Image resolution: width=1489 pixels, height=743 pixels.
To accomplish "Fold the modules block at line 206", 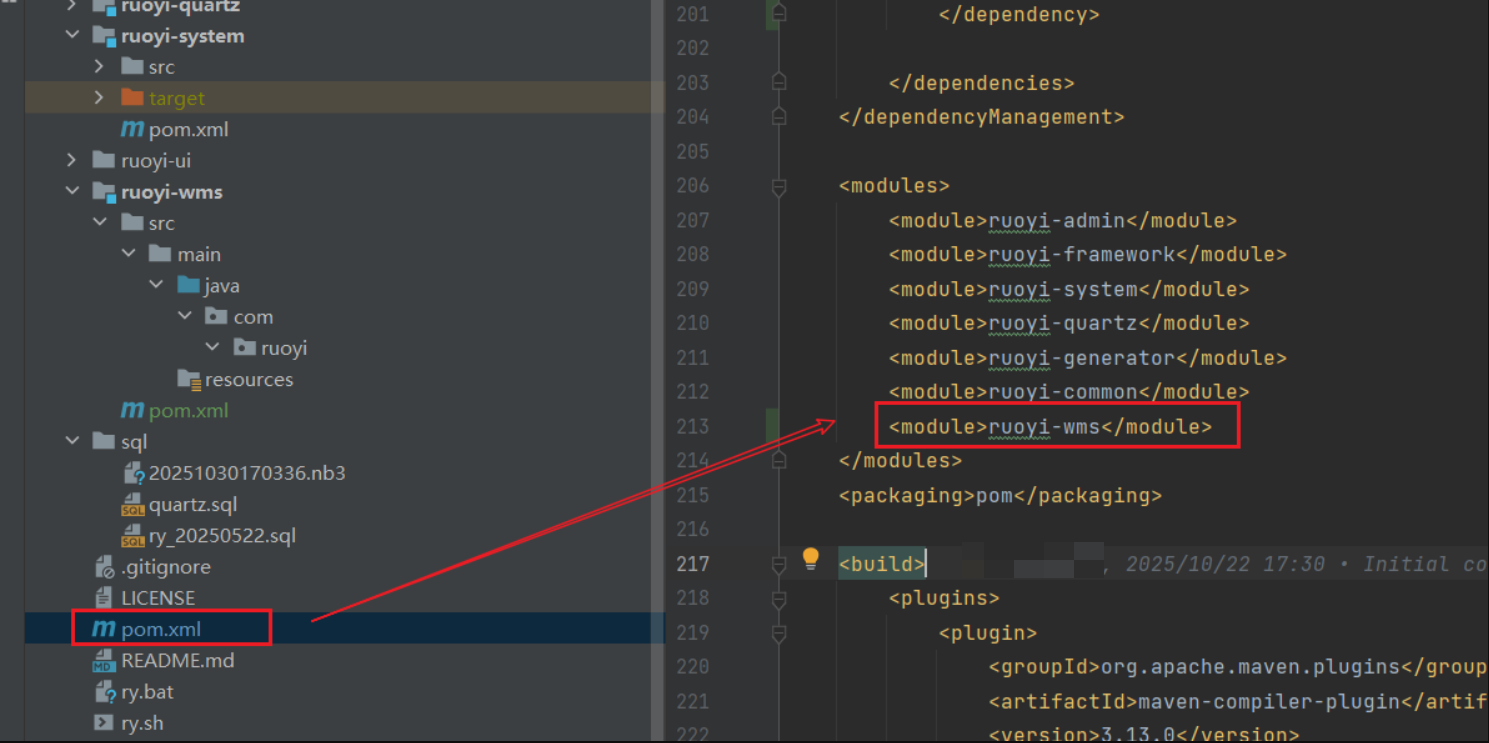I will point(779,186).
